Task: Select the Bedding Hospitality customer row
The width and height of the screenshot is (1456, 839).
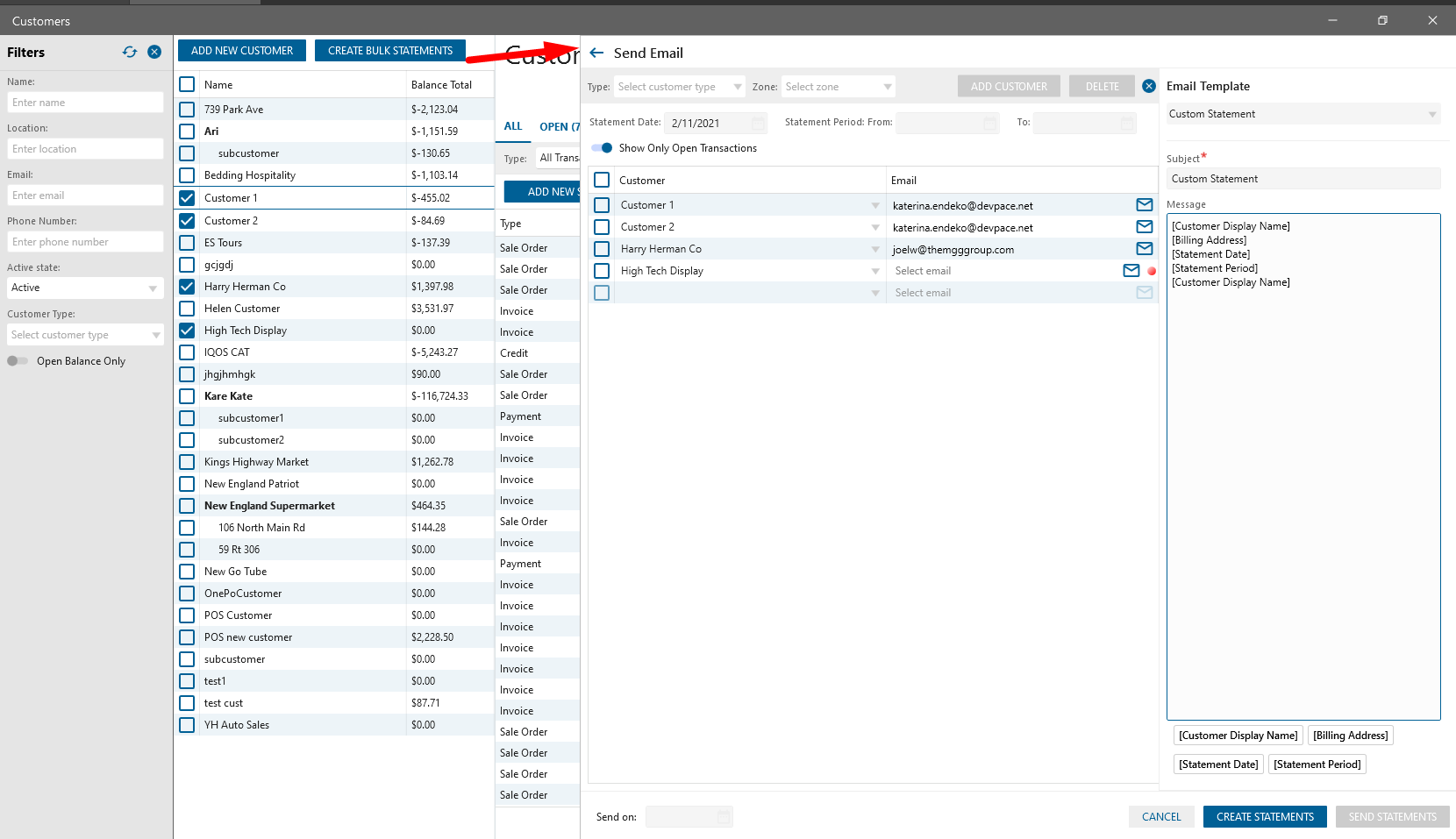Action: tap(334, 175)
